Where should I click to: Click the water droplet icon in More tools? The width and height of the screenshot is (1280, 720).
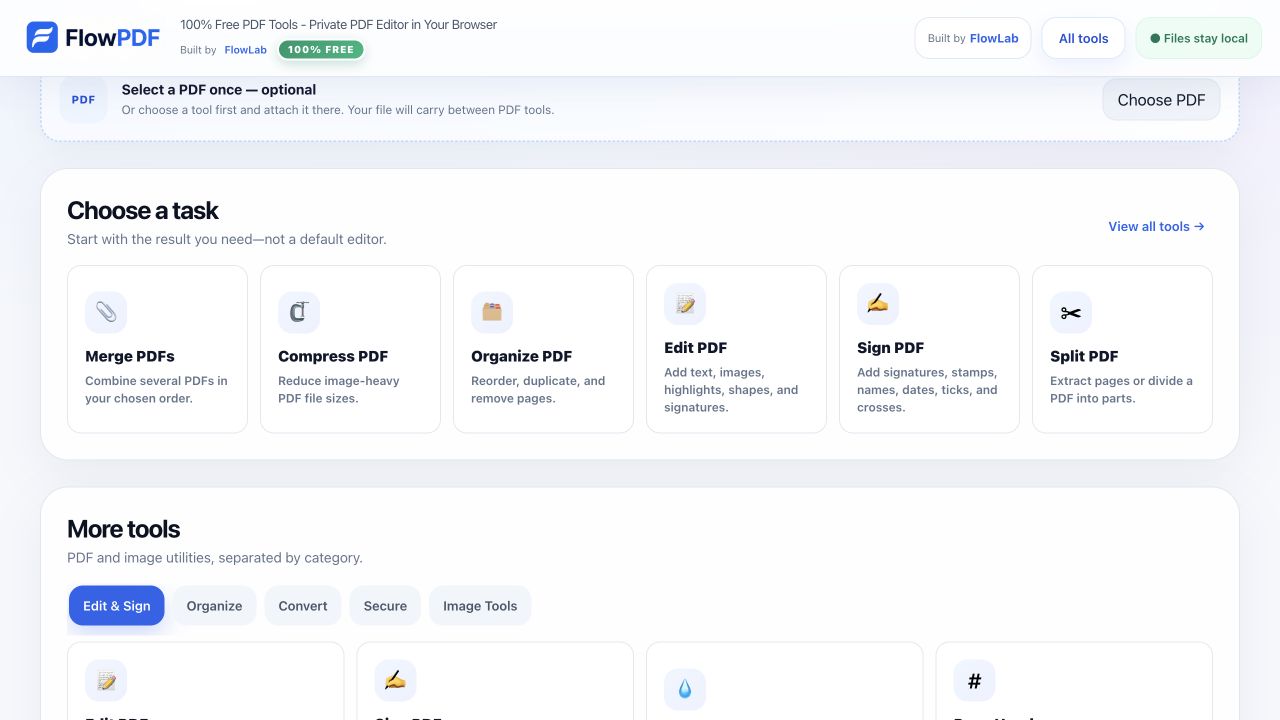pyautogui.click(x=685, y=689)
